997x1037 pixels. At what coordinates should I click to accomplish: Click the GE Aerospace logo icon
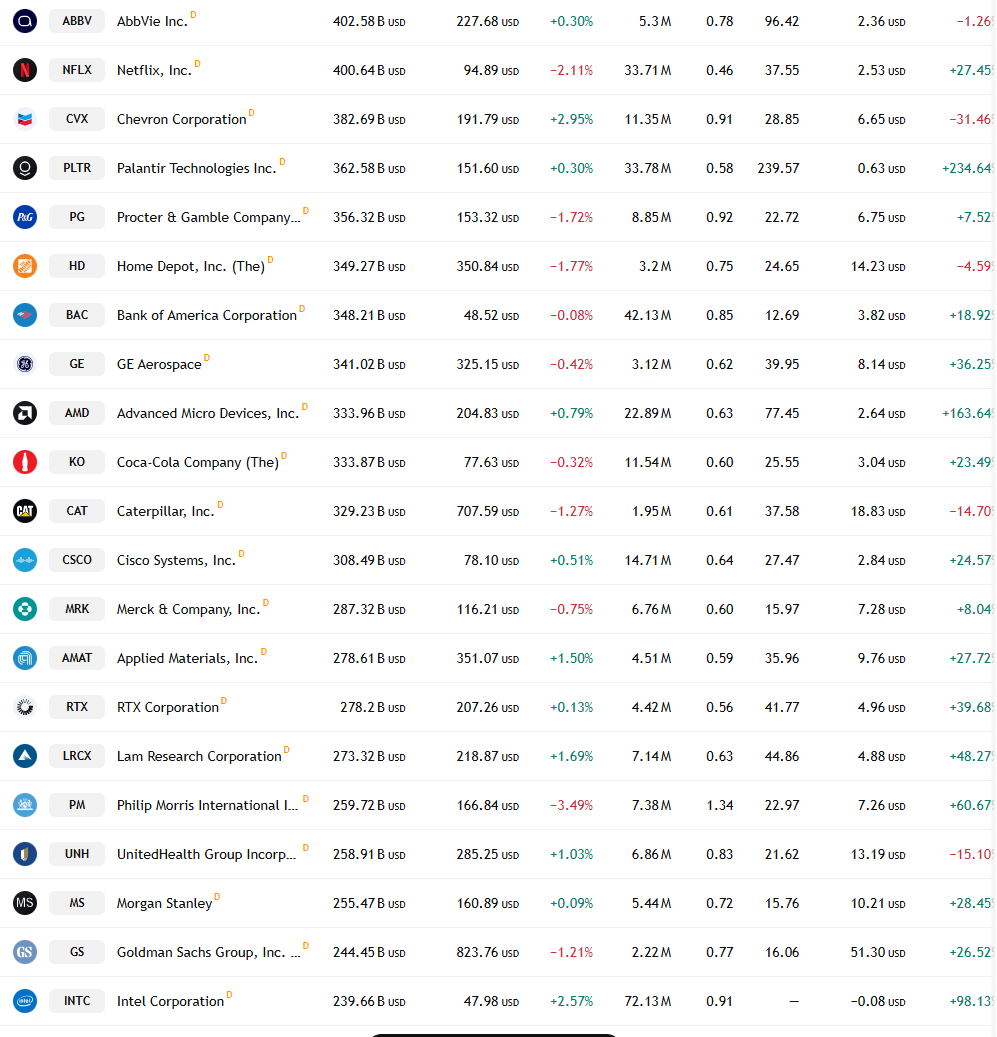(25, 364)
